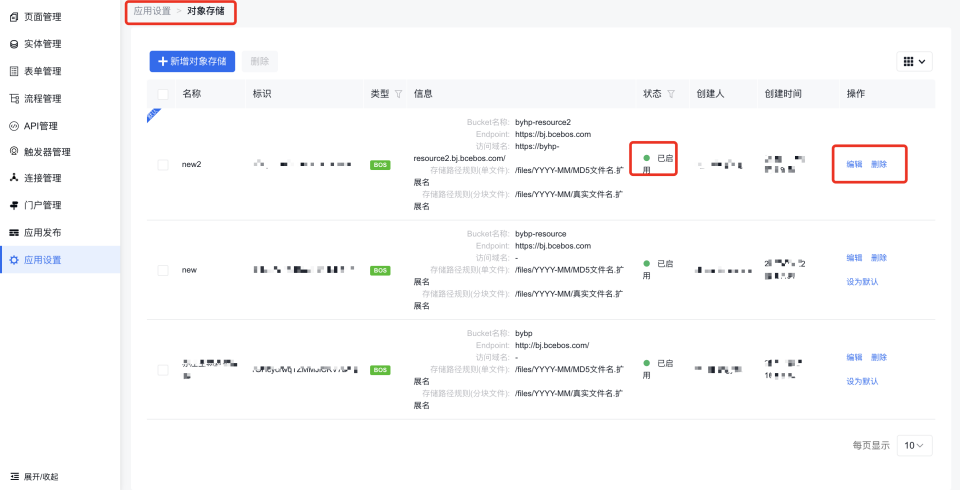Select the checkbox for bybp-resource row
This screenshot has height=490, width=960.
(163, 270)
